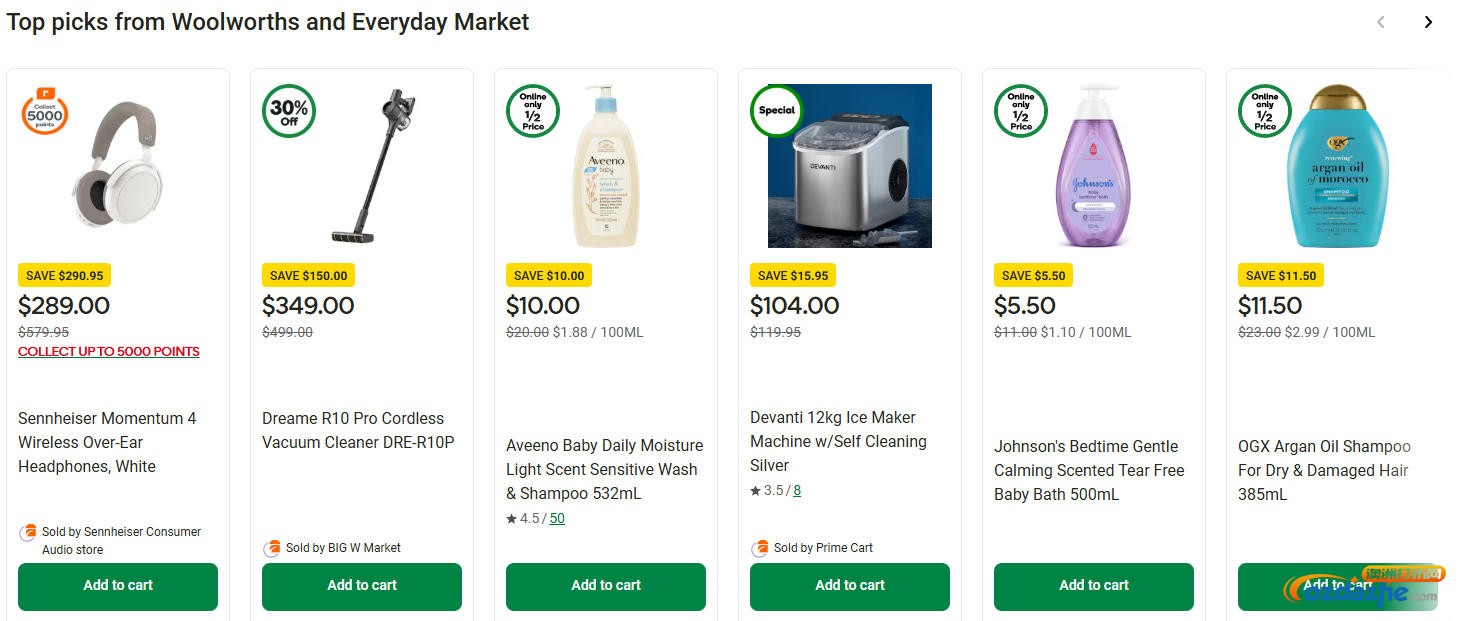1468x621 pixels.
Task: Add Aveeno Baby wash to cart
Action: [x=606, y=586]
